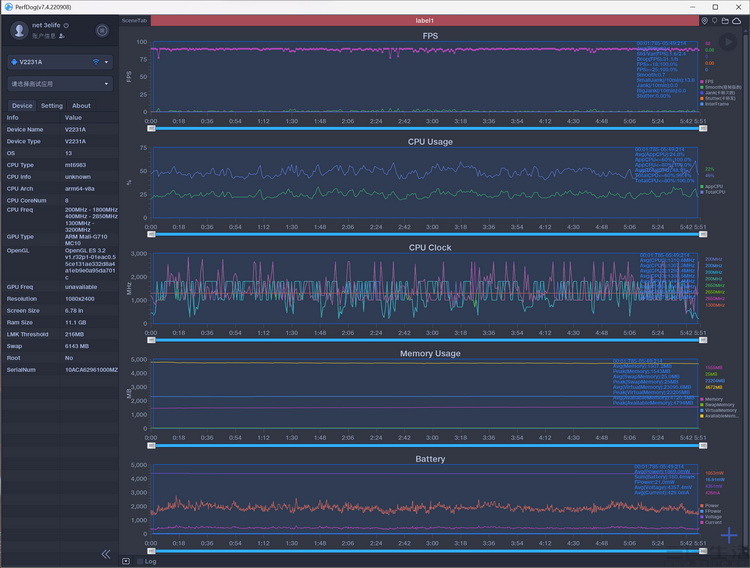Click the Battery chart left range handle
Screen dimensions: 750x568
pyautogui.click(x=152, y=551)
